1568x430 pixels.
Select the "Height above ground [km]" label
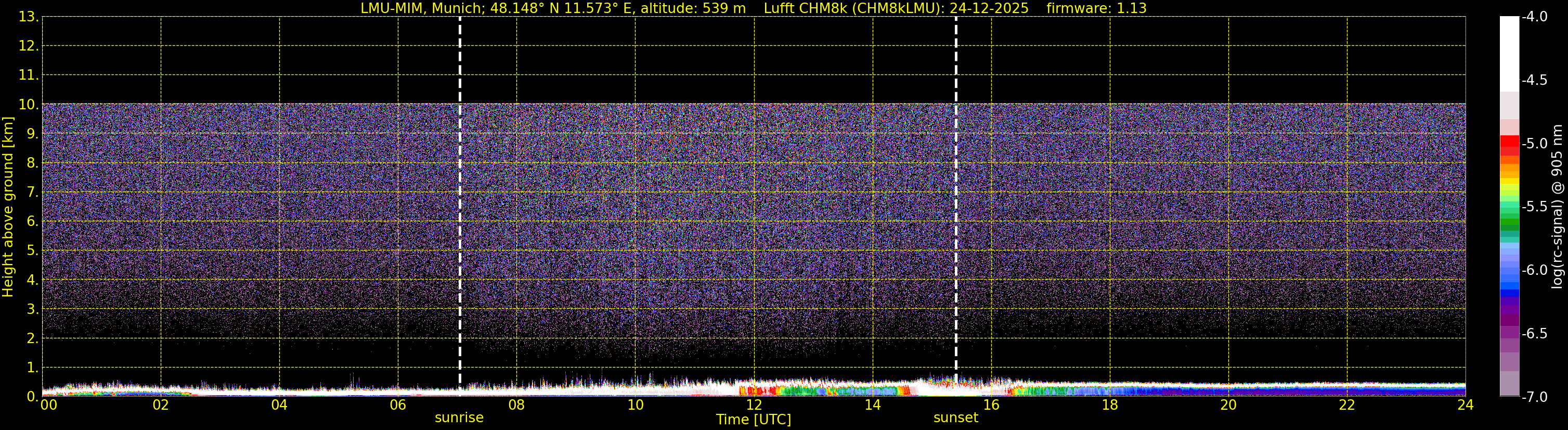[8, 207]
